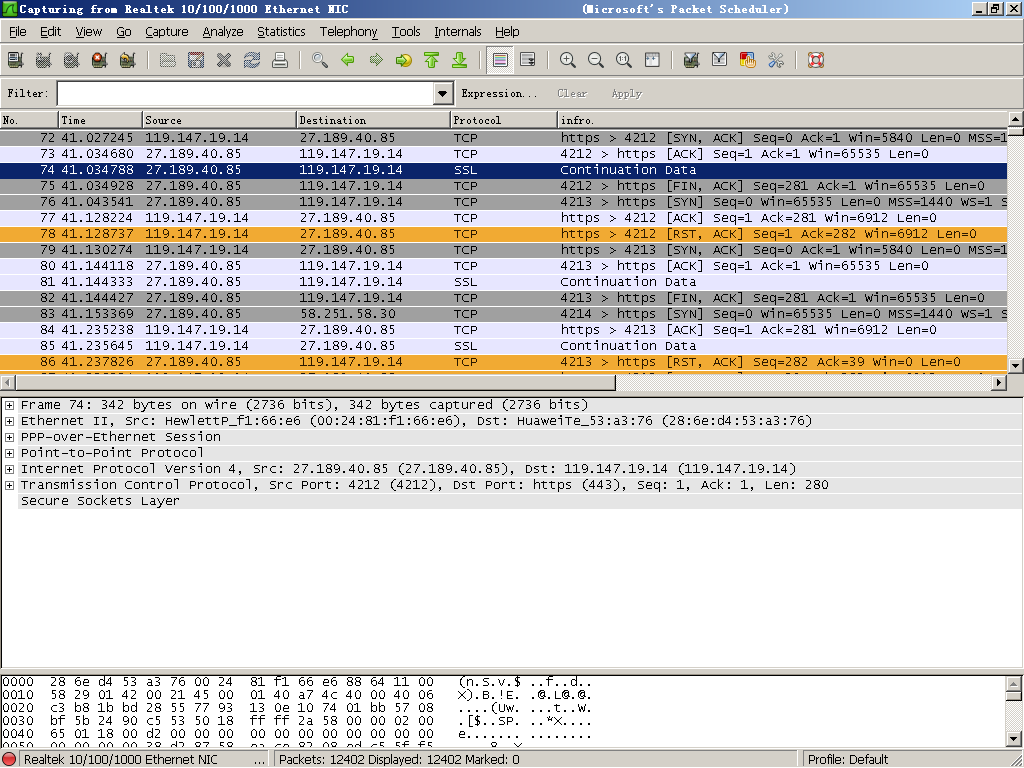Reset zoom to normal size 1:1
This screenshot has width=1024, height=768.
click(x=624, y=60)
